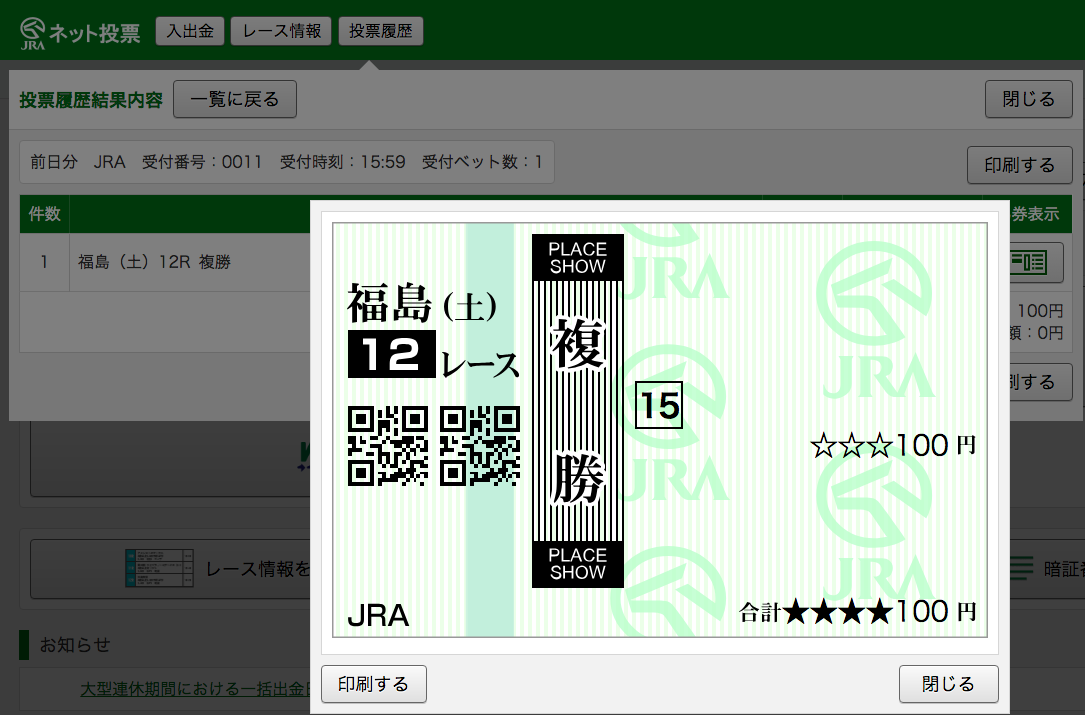1085x715 pixels.
Task: Click the 受付ベット数：1 text
Action: (482, 162)
